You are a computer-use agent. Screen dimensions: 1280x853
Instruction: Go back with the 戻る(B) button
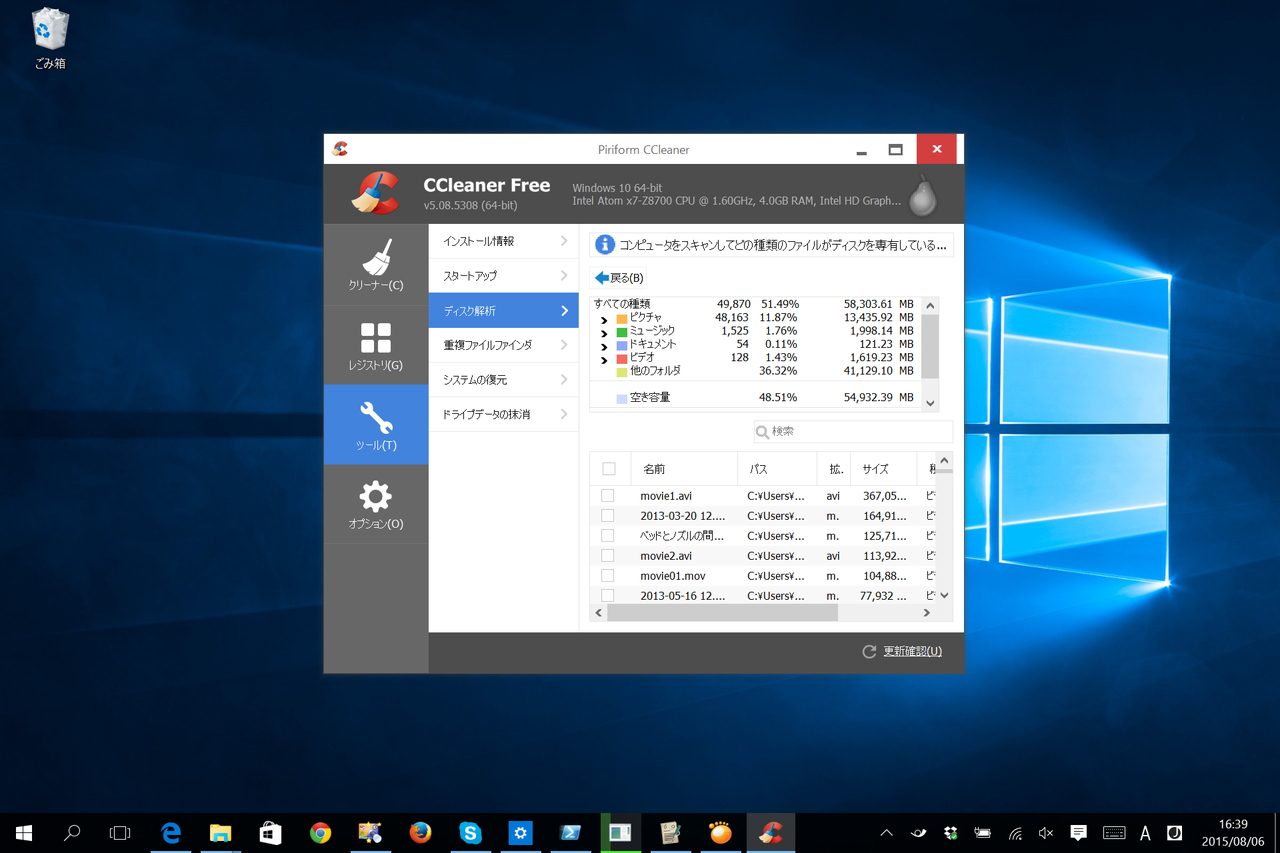[619, 278]
